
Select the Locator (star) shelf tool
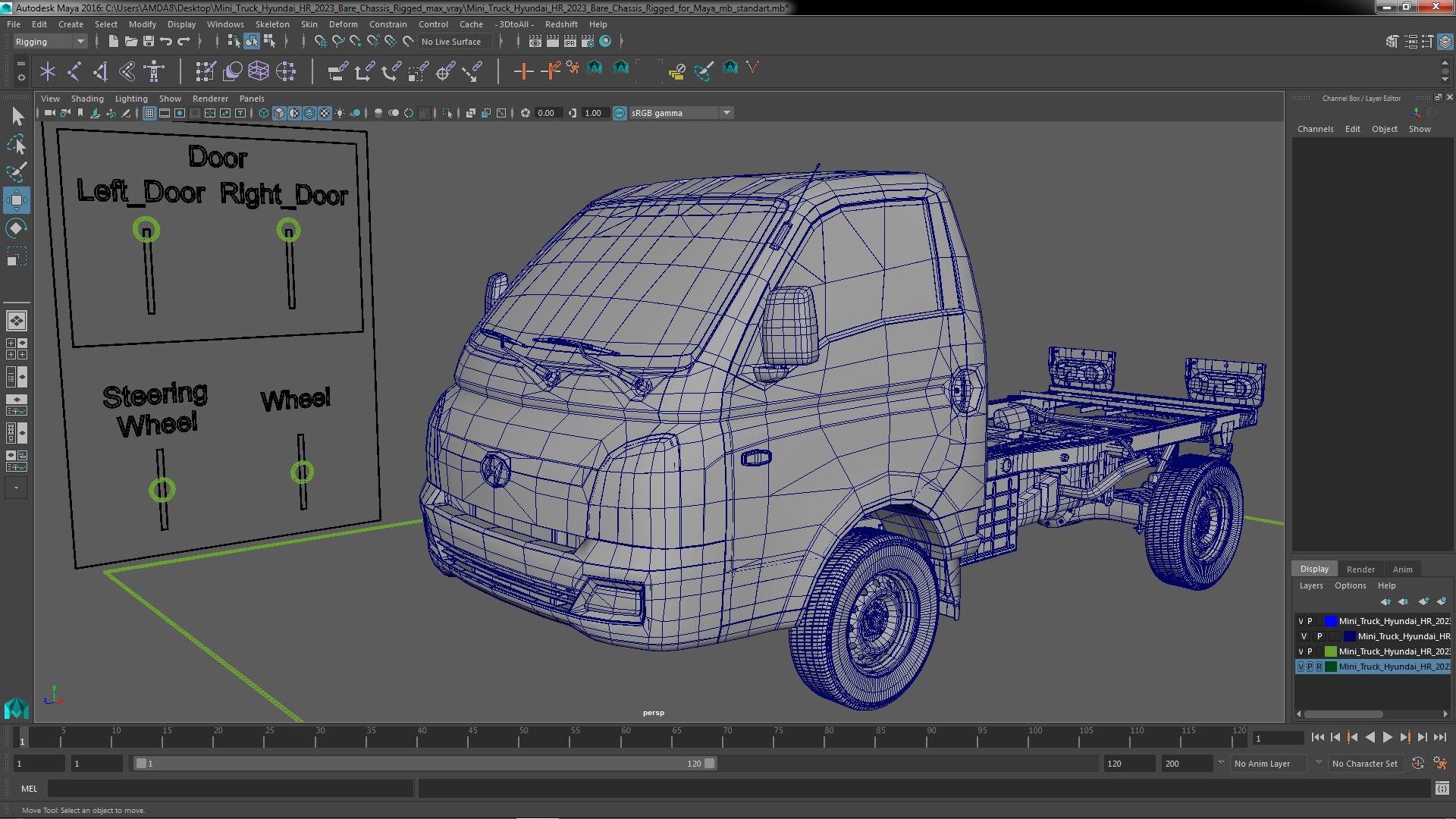(48, 71)
